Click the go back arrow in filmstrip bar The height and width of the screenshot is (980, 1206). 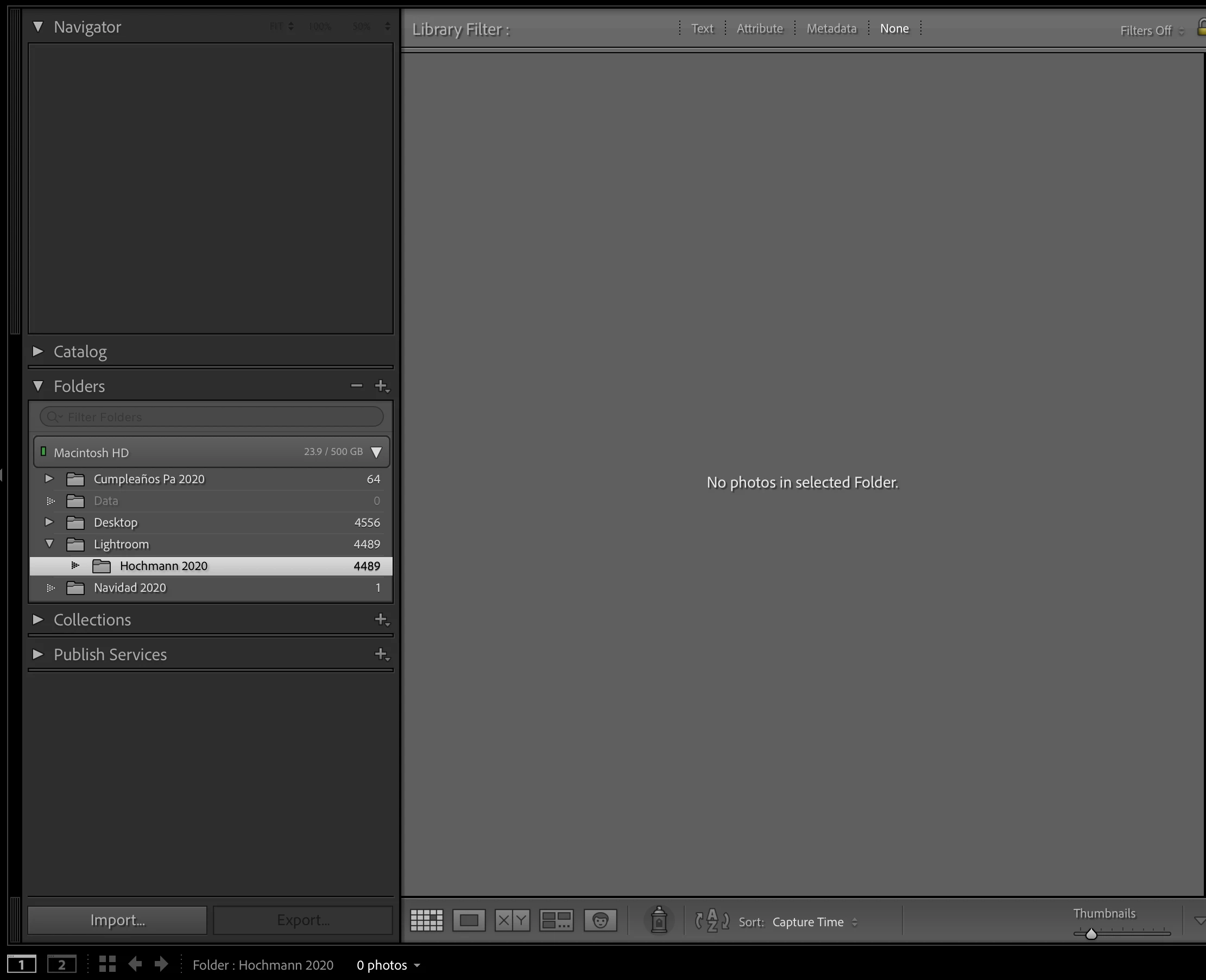pyautogui.click(x=135, y=964)
